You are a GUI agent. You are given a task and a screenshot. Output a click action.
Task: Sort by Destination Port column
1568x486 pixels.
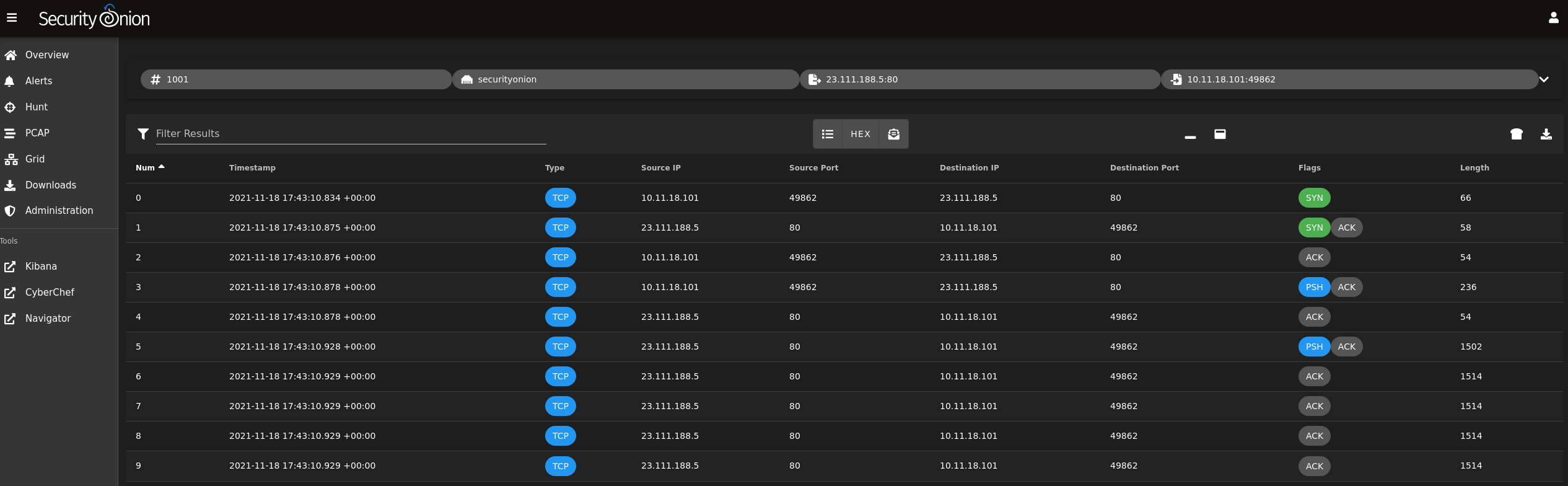click(1144, 168)
